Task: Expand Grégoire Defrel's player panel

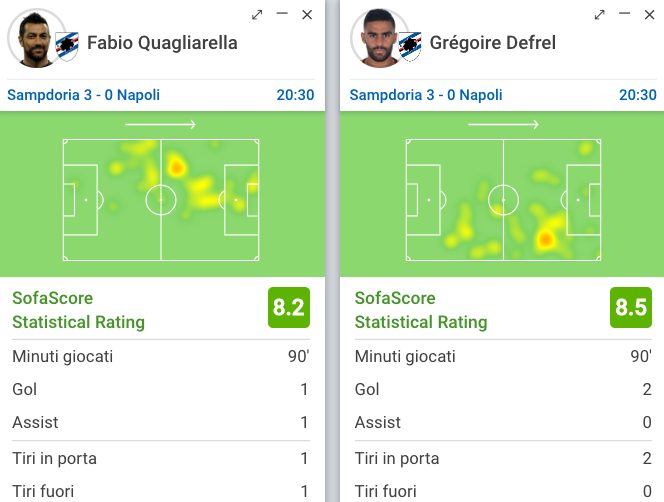Action: 599,15
